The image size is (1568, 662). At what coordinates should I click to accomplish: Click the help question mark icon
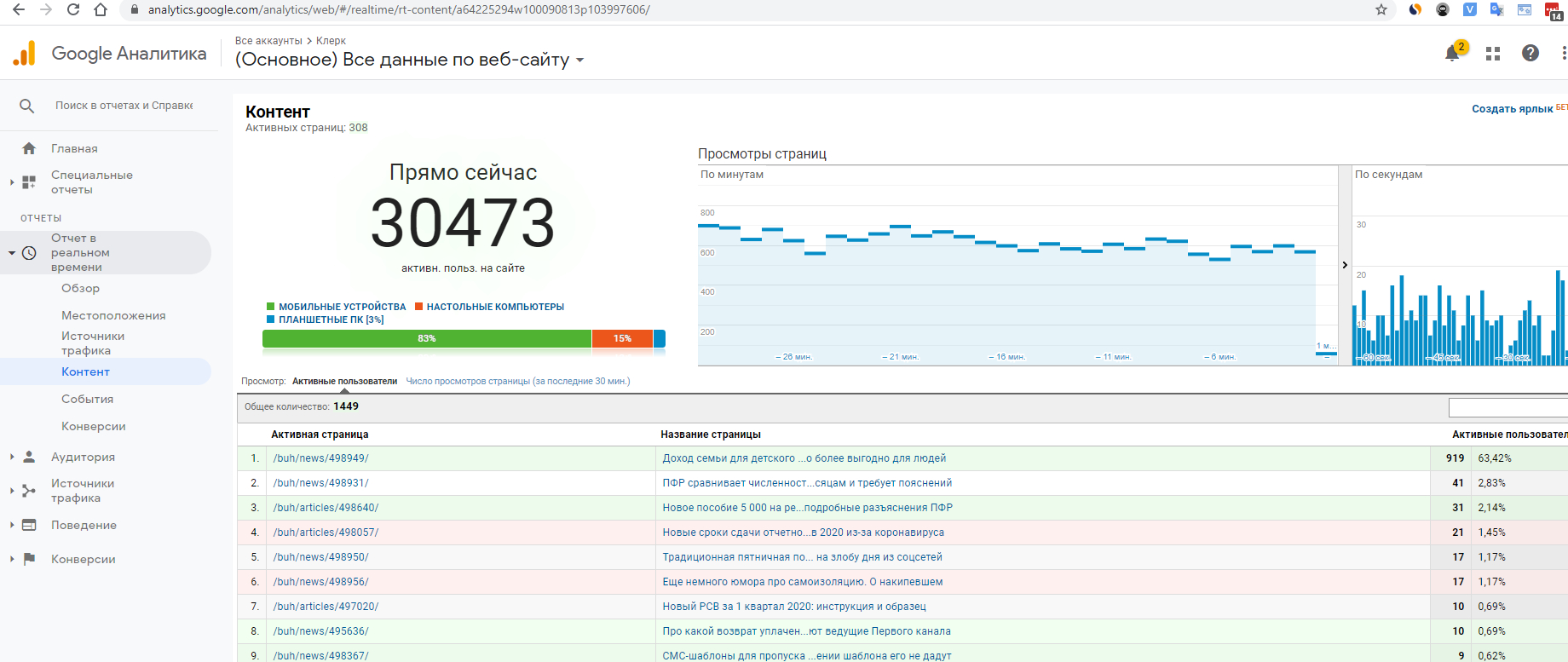[x=1531, y=53]
